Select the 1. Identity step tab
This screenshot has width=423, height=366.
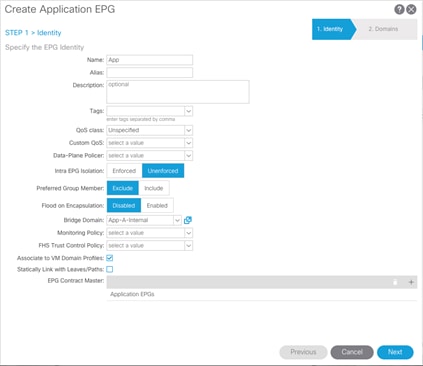click(x=332, y=29)
